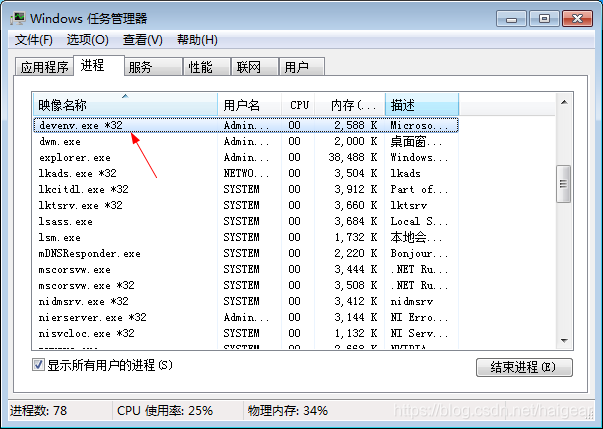Sort by CPU column header
Viewport: 603px width, 429px height.
tap(298, 105)
